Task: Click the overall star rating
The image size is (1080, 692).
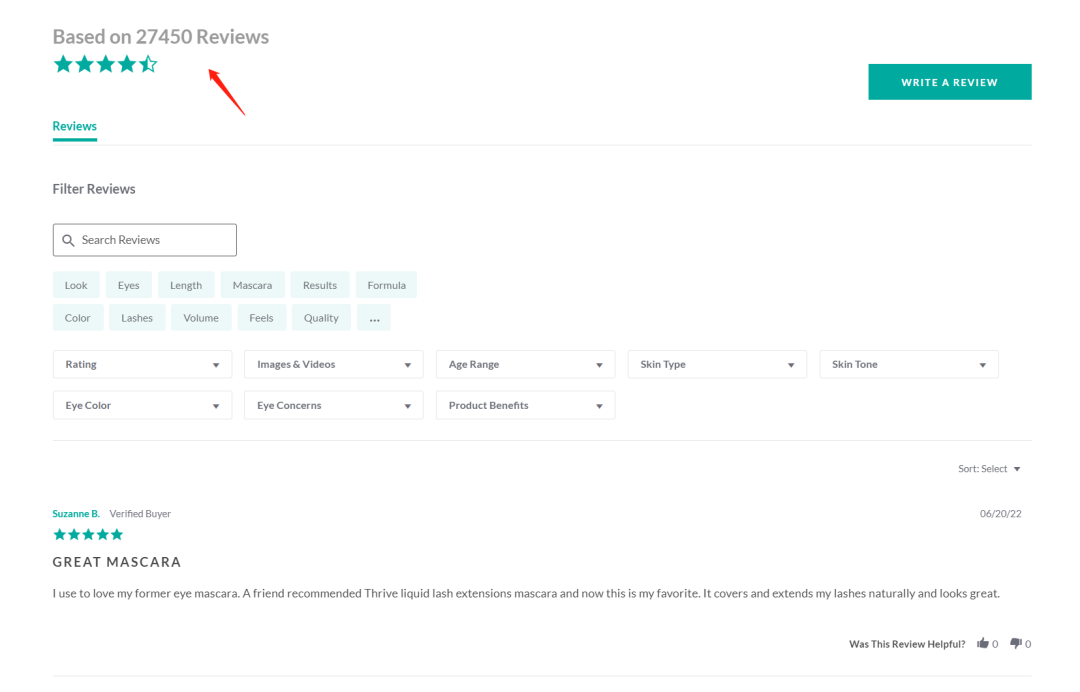Action: (105, 65)
